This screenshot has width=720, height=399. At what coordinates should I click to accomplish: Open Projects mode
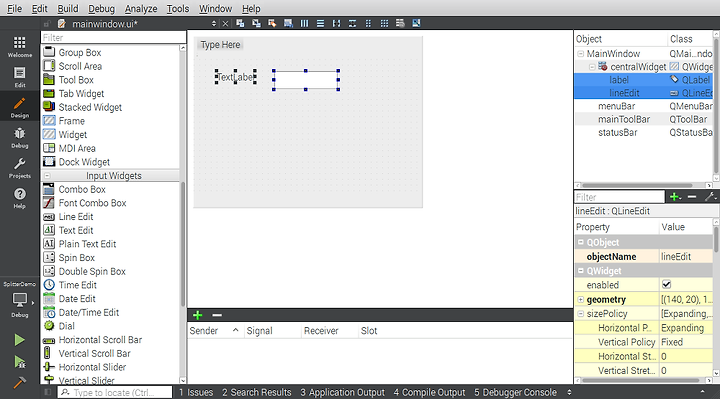coord(19,168)
